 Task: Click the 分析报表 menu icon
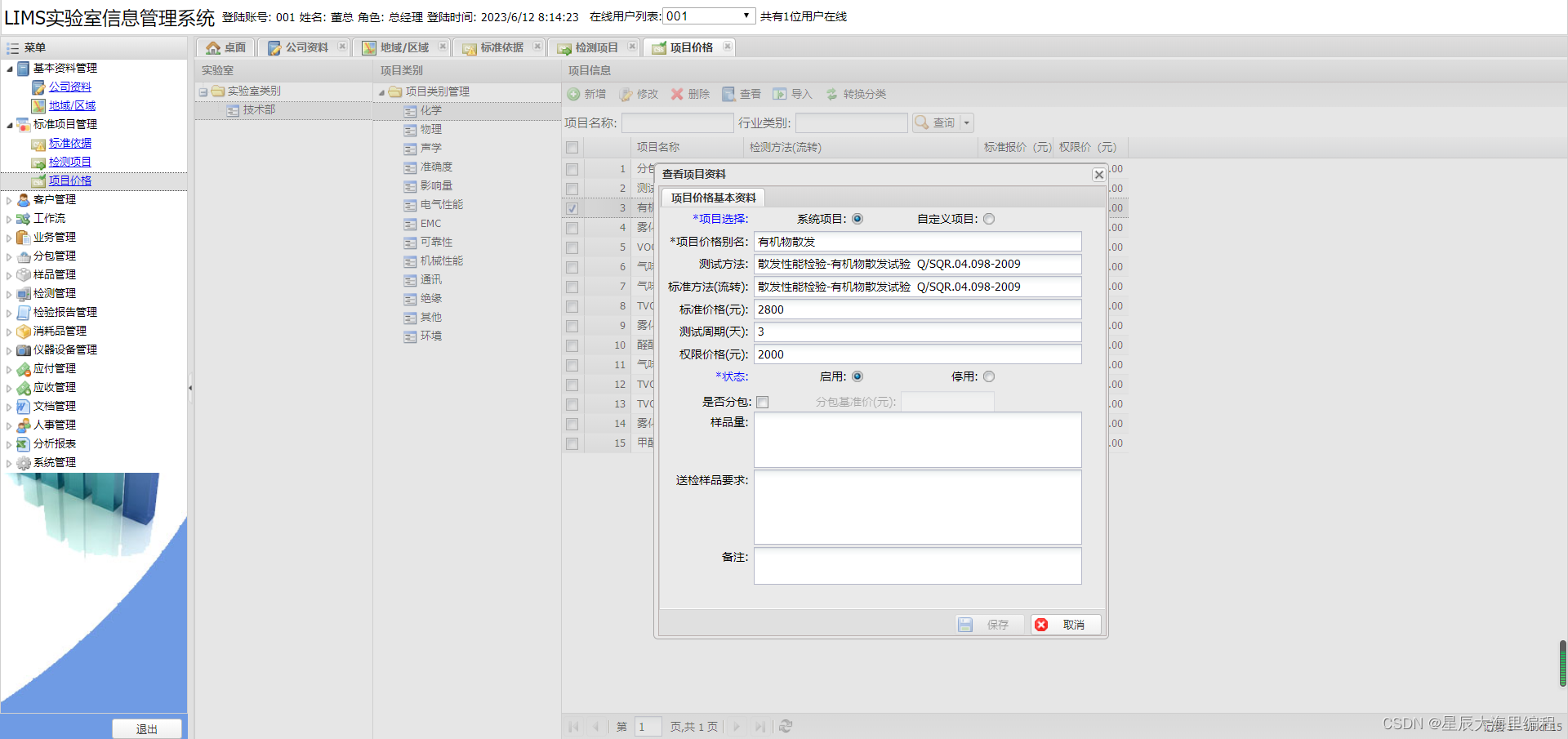tap(24, 444)
